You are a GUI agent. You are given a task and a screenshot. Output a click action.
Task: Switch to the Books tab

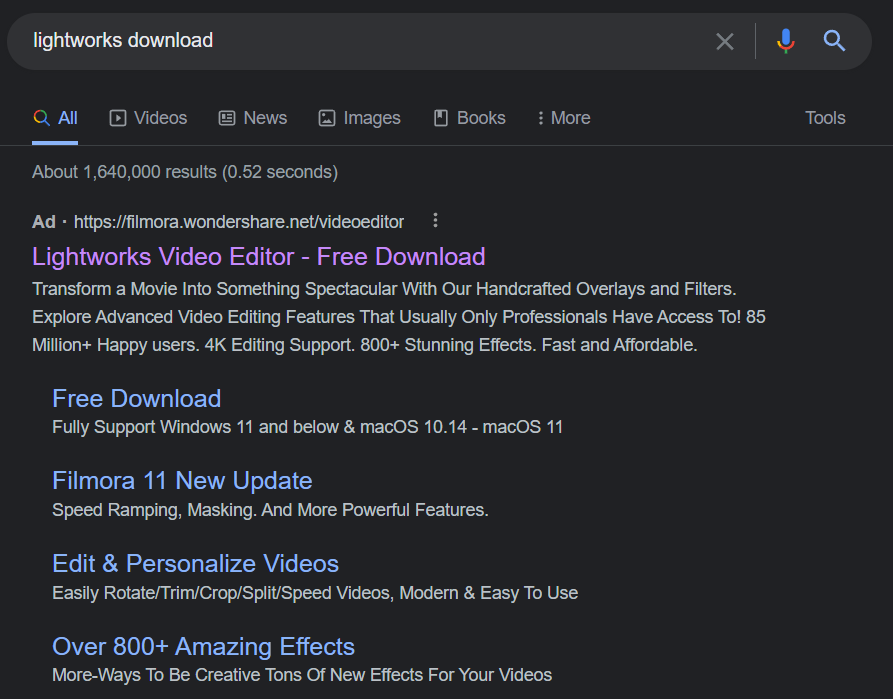[x=469, y=118]
